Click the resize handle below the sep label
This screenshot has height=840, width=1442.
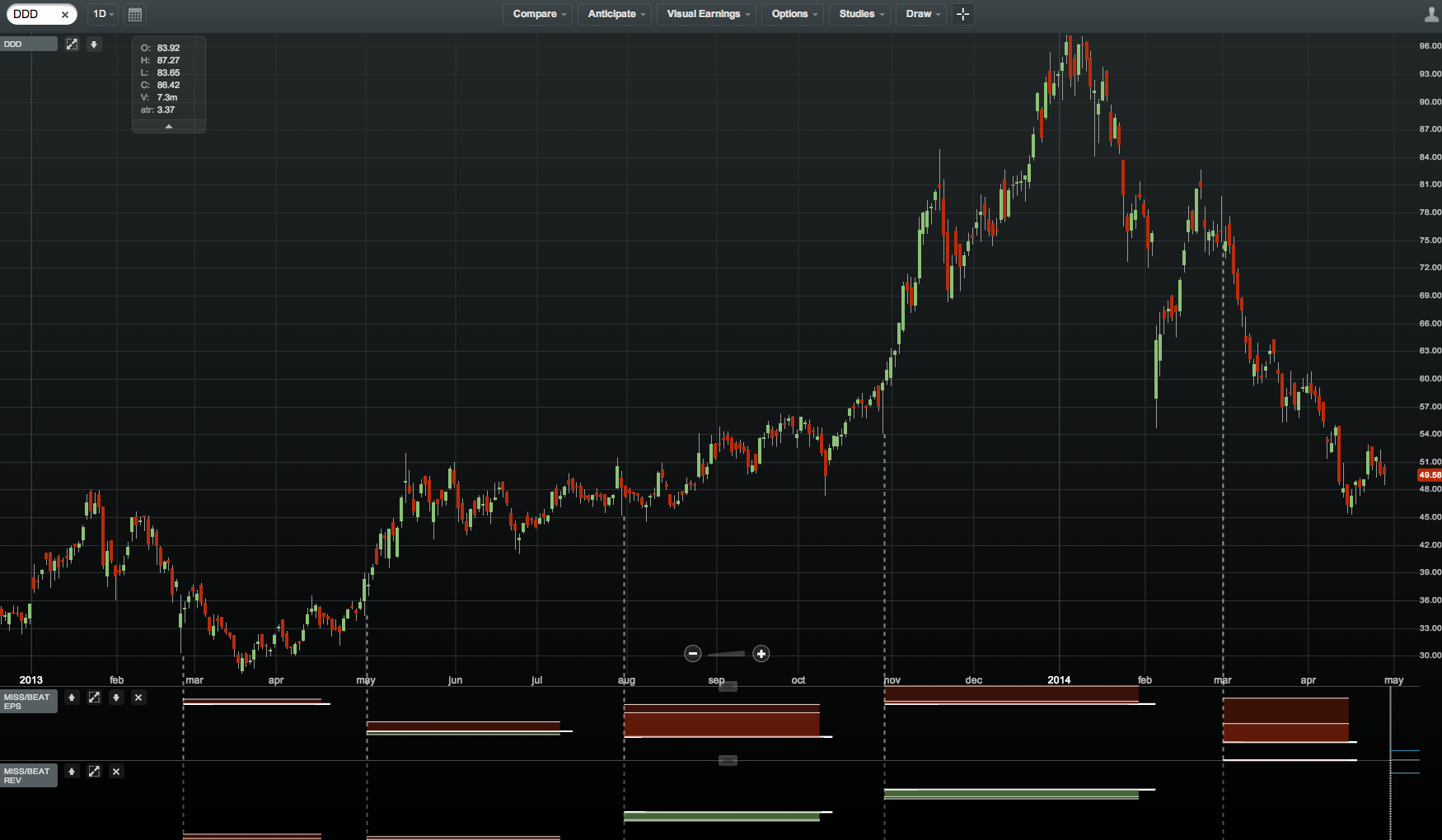(728, 686)
